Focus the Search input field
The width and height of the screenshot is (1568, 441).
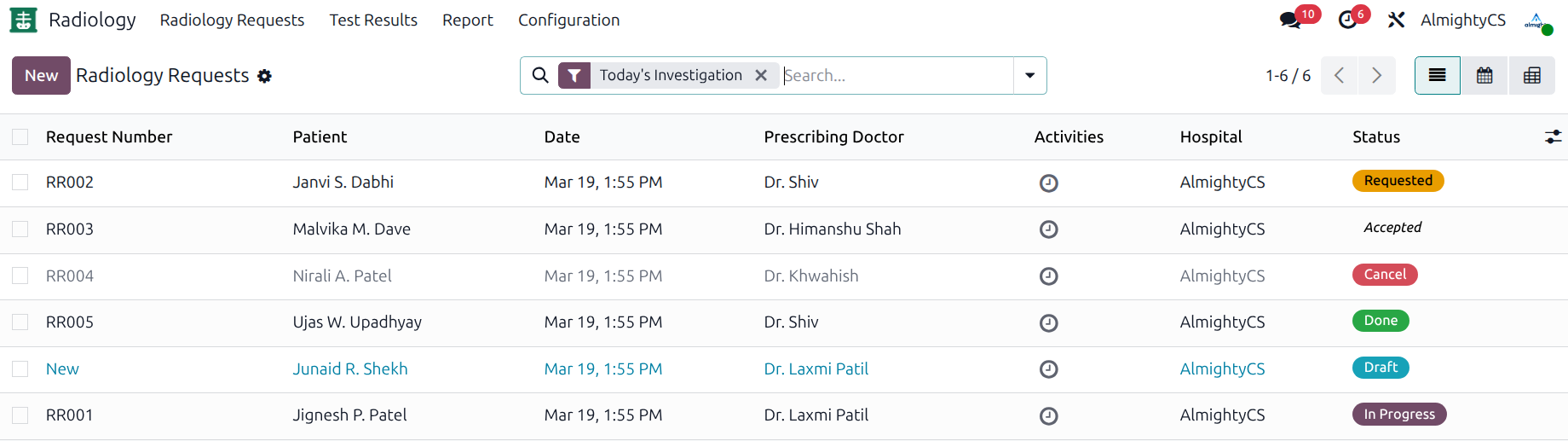click(897, 75)
